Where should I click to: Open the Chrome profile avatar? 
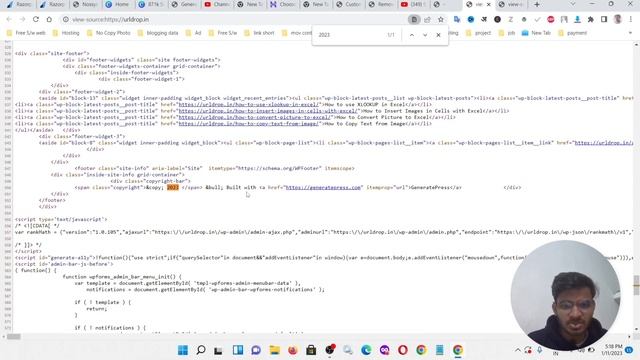click(x=618, y=19)
